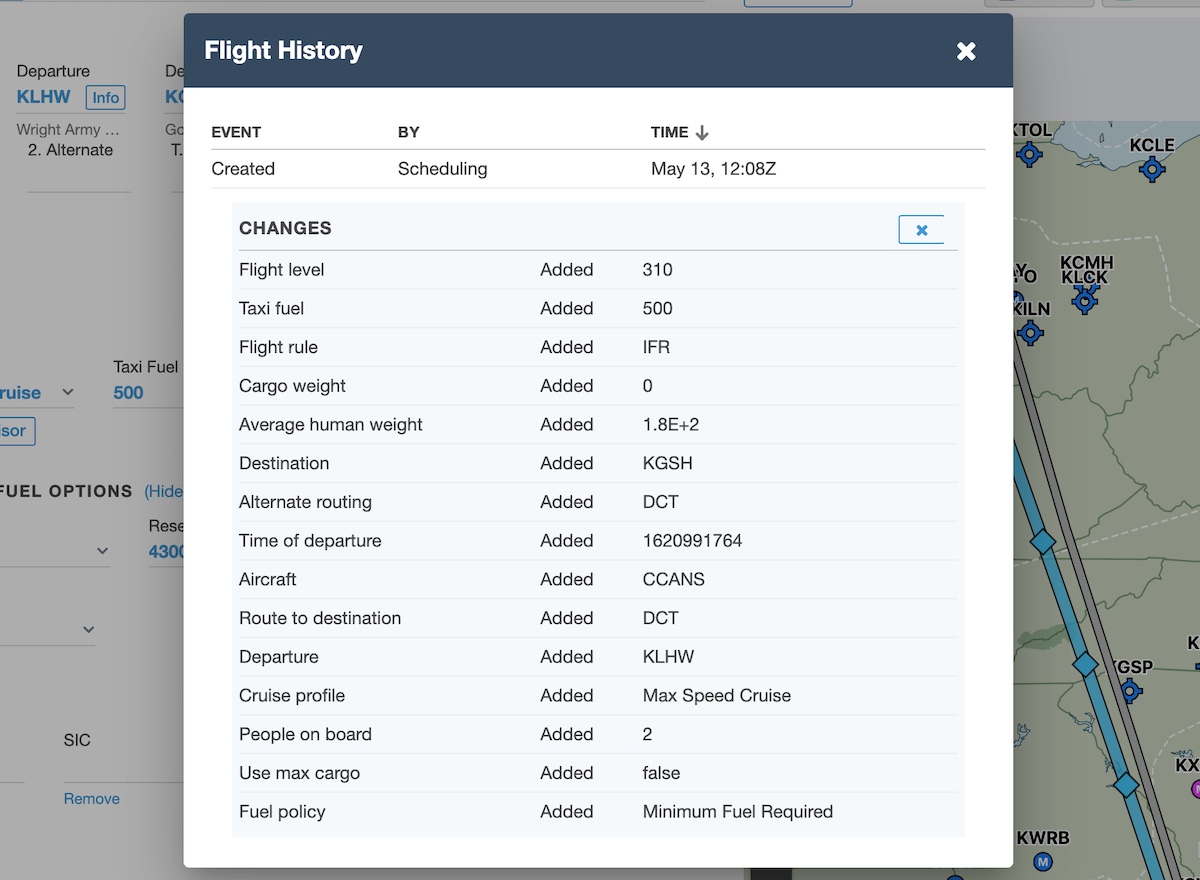The image size is (1200, 880).
Task: Select the KWRB airport marker on map
Action: tap(1044, 860)
